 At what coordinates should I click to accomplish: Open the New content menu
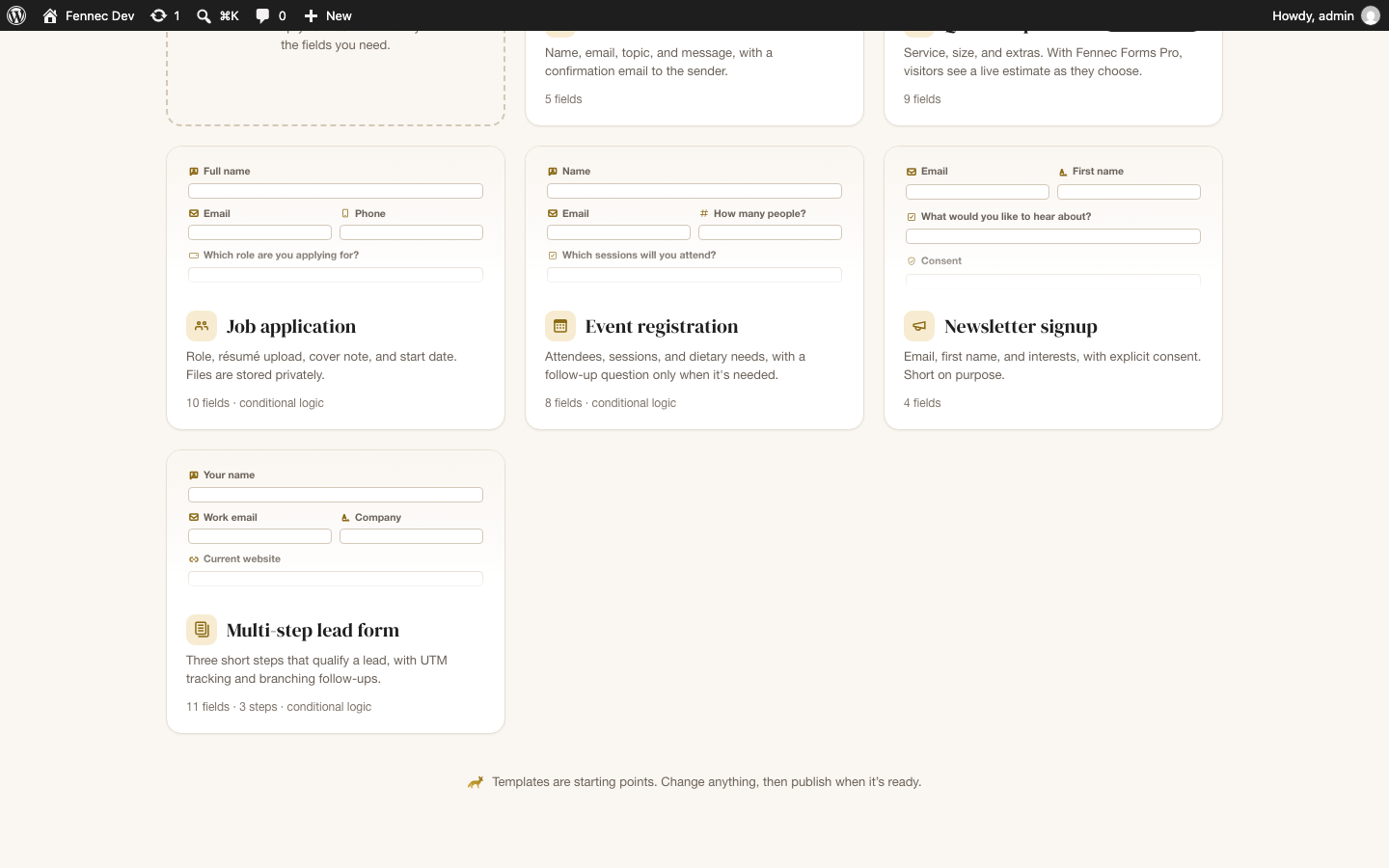coord(328,15)
